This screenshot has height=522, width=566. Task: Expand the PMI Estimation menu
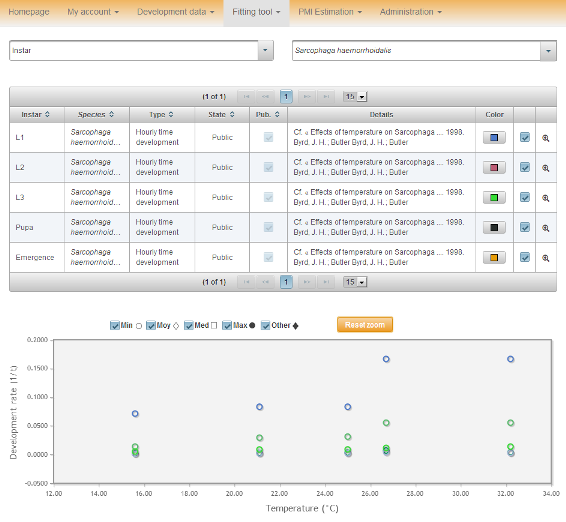click(330, 12)
